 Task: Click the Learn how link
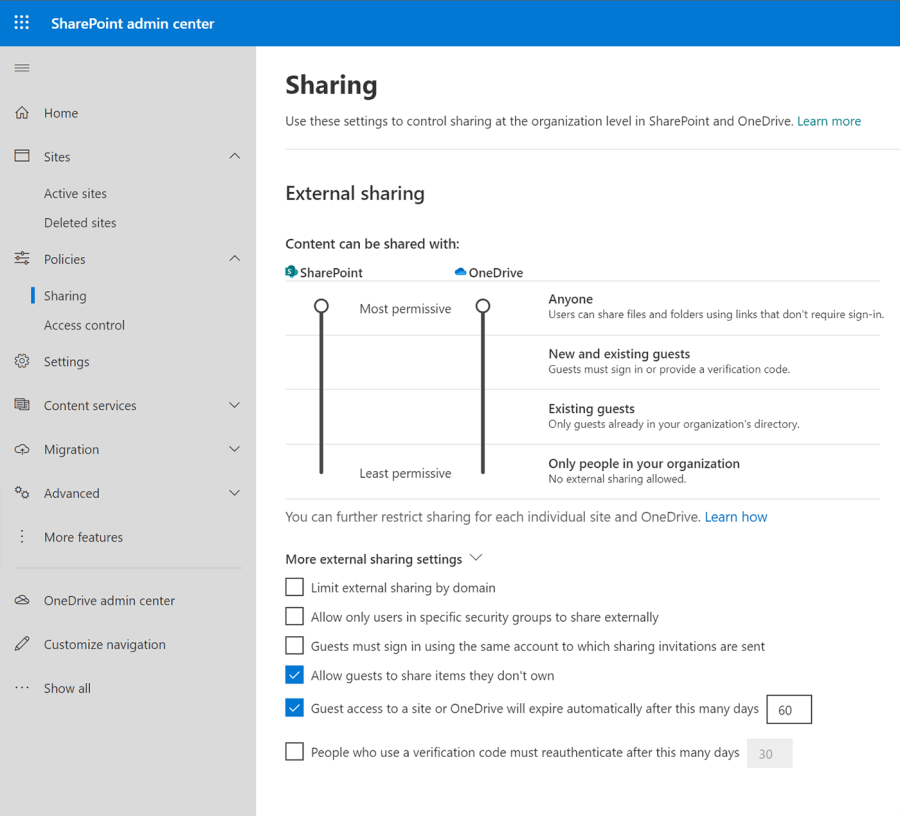pos(735,517)
